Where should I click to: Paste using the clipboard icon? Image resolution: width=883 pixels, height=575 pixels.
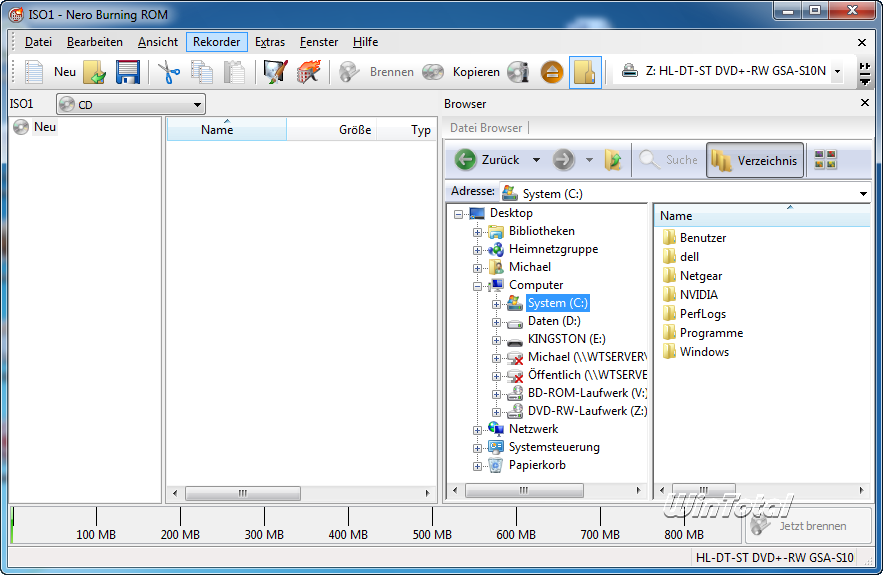pos(234,72)
